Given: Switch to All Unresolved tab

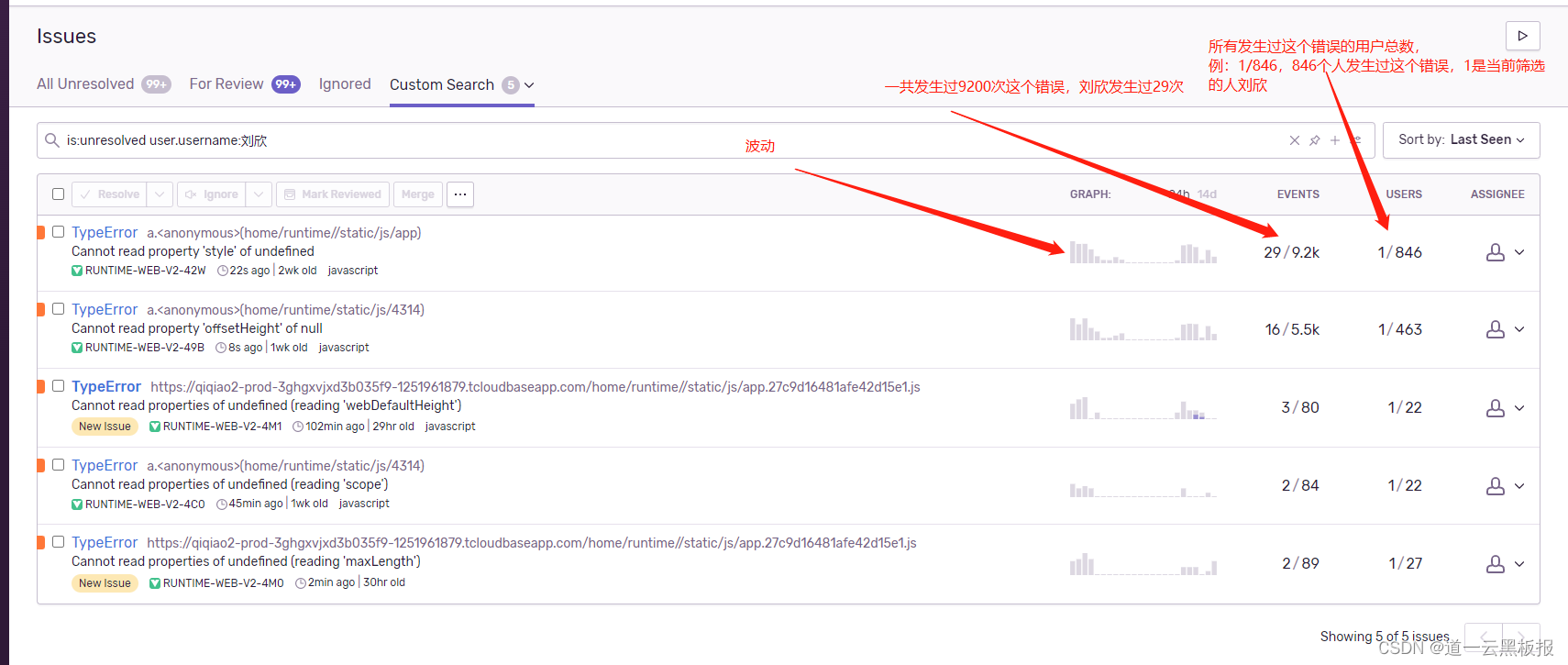Looking at the screenshot, I should pos(104,84).
